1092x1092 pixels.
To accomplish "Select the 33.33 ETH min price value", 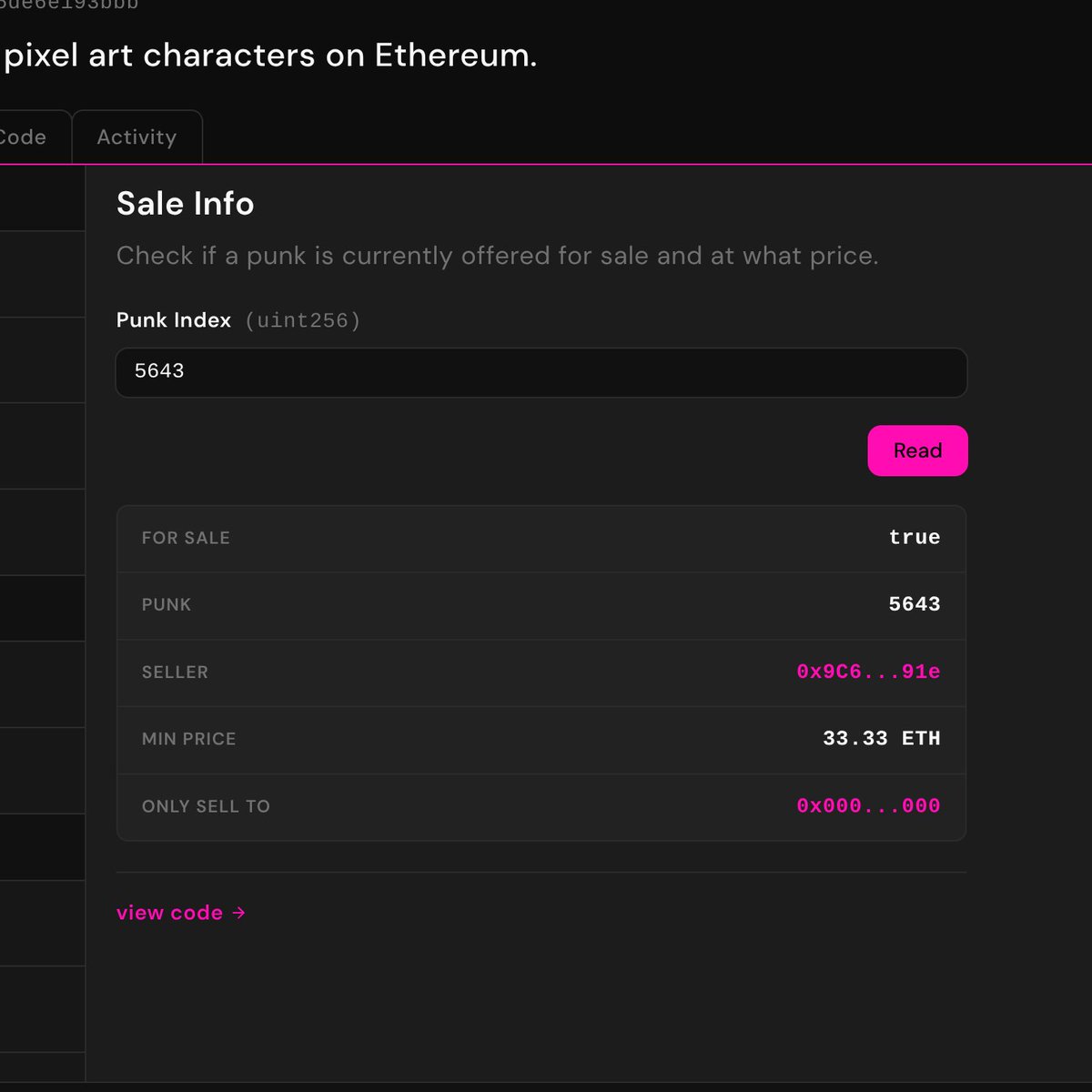I will pos(881,738).
